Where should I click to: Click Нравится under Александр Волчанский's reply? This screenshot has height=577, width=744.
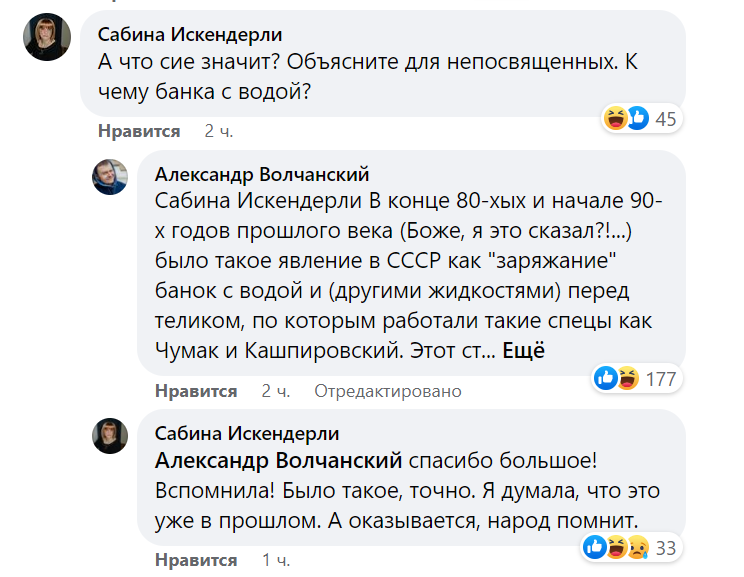196,391
